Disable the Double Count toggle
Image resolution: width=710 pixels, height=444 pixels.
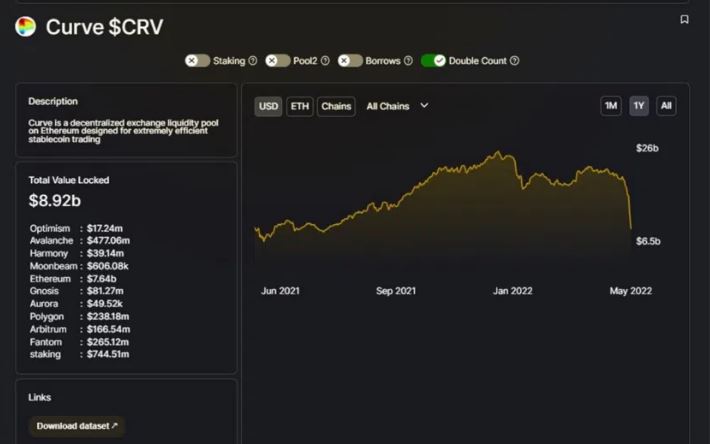[433, 61]
